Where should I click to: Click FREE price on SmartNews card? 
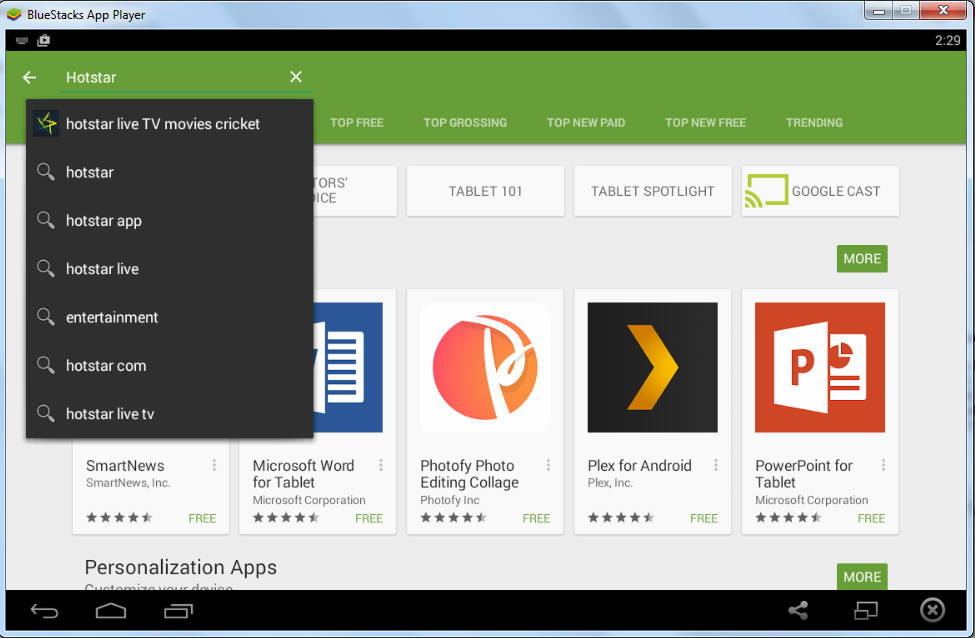(x=202, y=518)
